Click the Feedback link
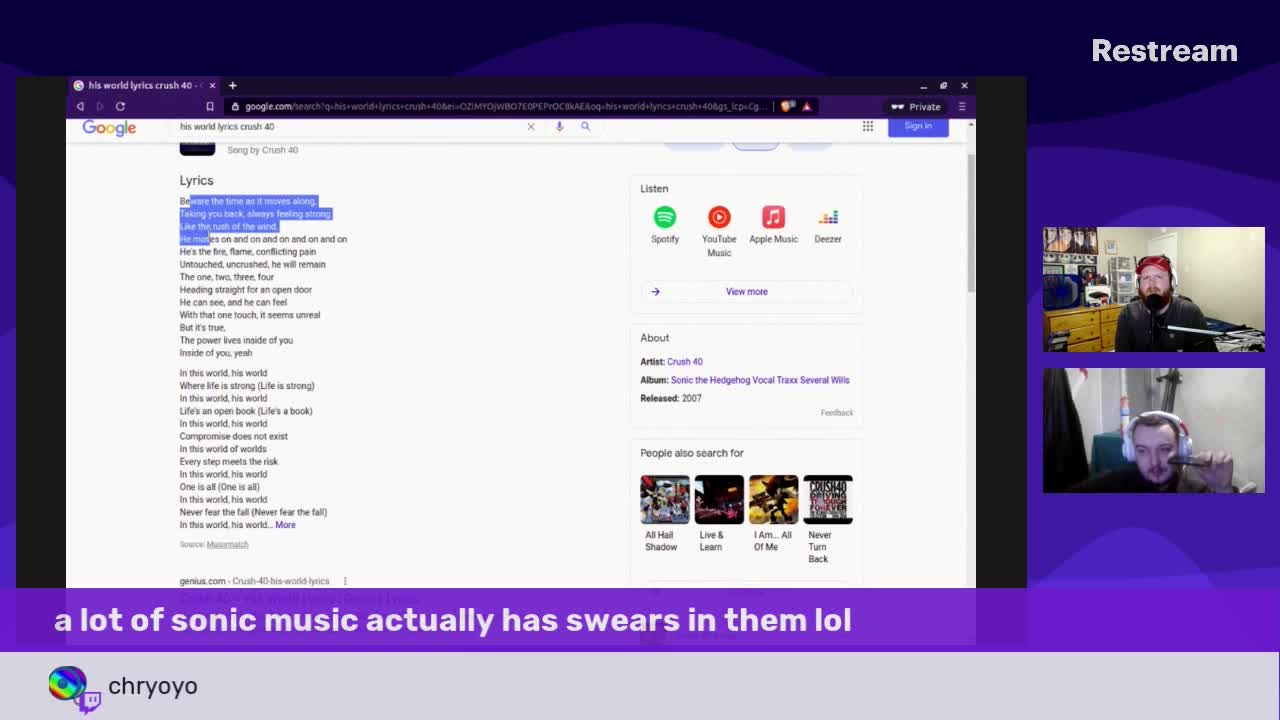 837,412
